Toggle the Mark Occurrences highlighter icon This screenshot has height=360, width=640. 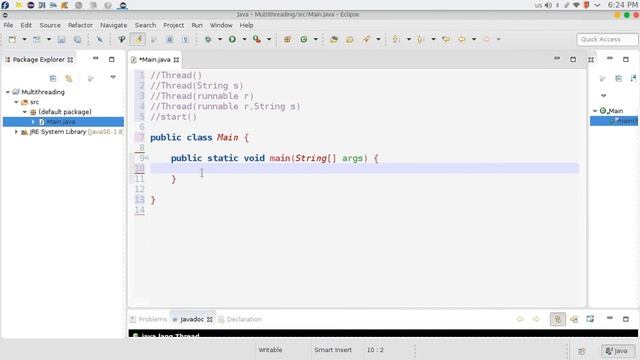tap(138, 39)
